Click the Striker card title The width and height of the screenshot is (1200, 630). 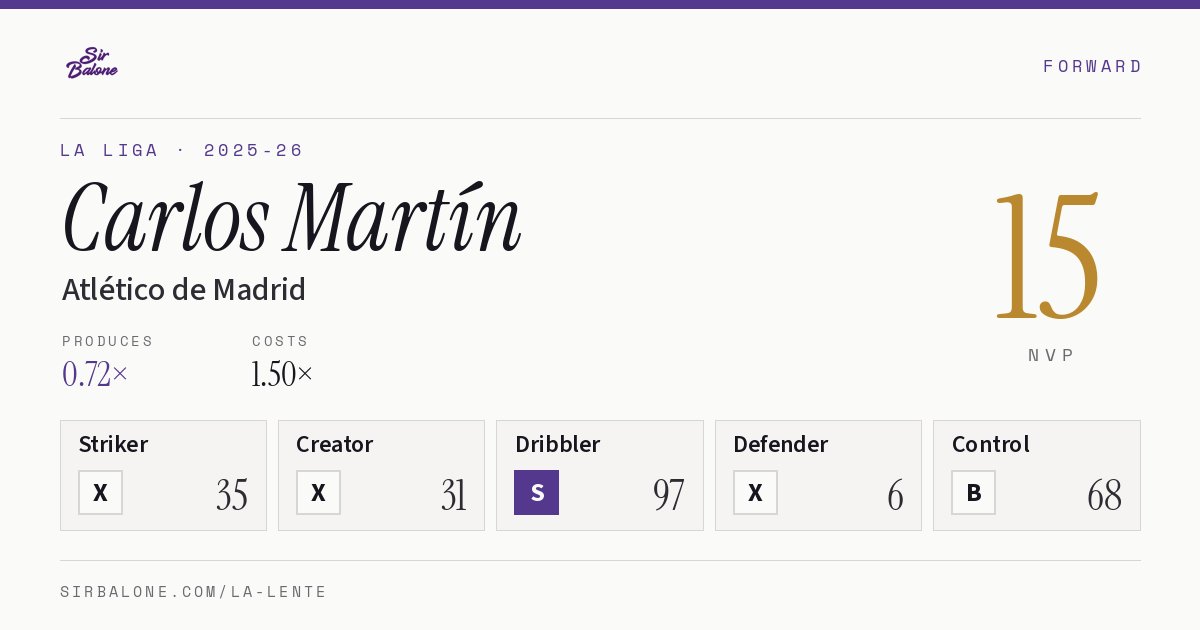tap(113, 444)
